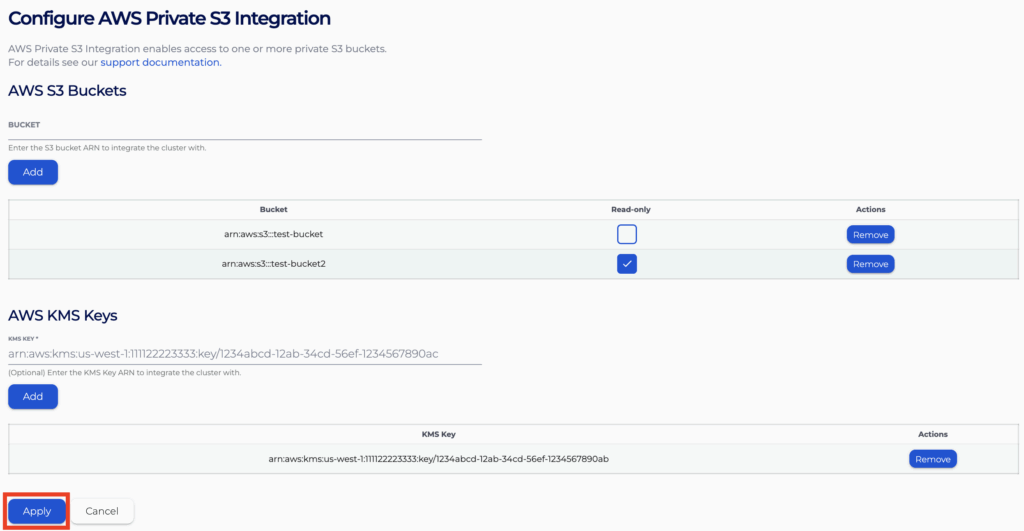Click the 'Enter the S3 bucket ARN' hint

point(107,148)
